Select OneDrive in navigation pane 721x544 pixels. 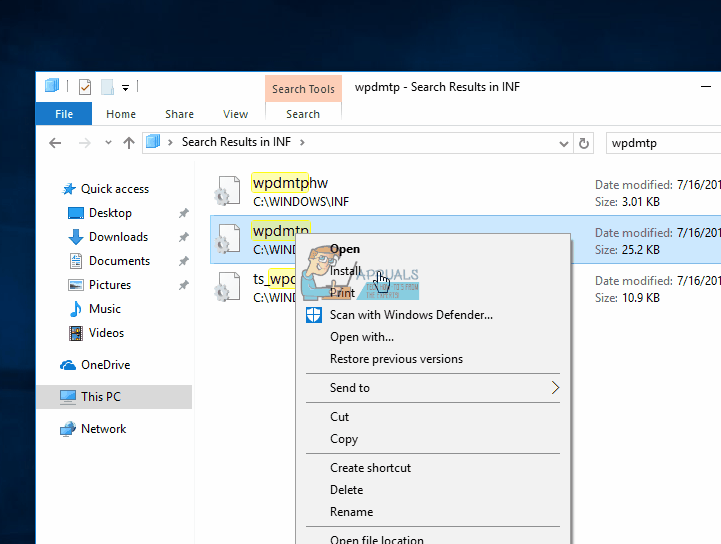click(x=105, y=365)
